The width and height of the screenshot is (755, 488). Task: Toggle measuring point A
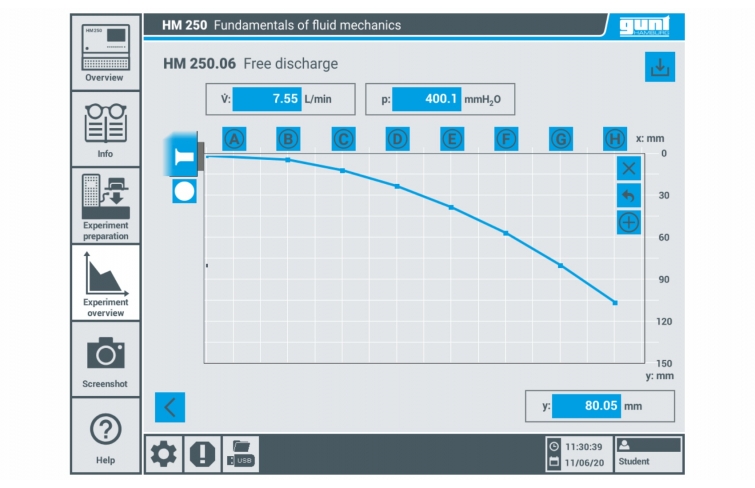(x=234, y=139)
